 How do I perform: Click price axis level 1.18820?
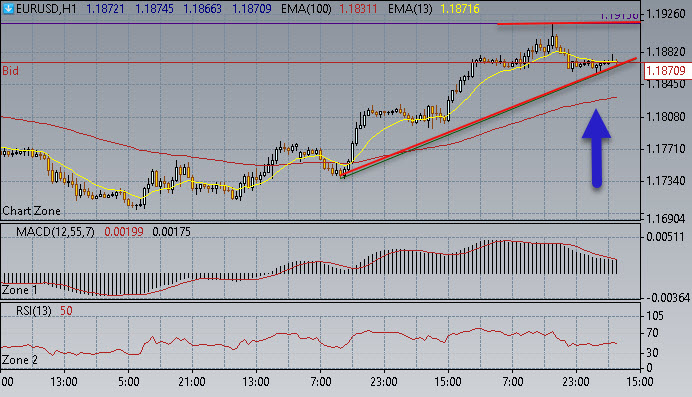666,52
